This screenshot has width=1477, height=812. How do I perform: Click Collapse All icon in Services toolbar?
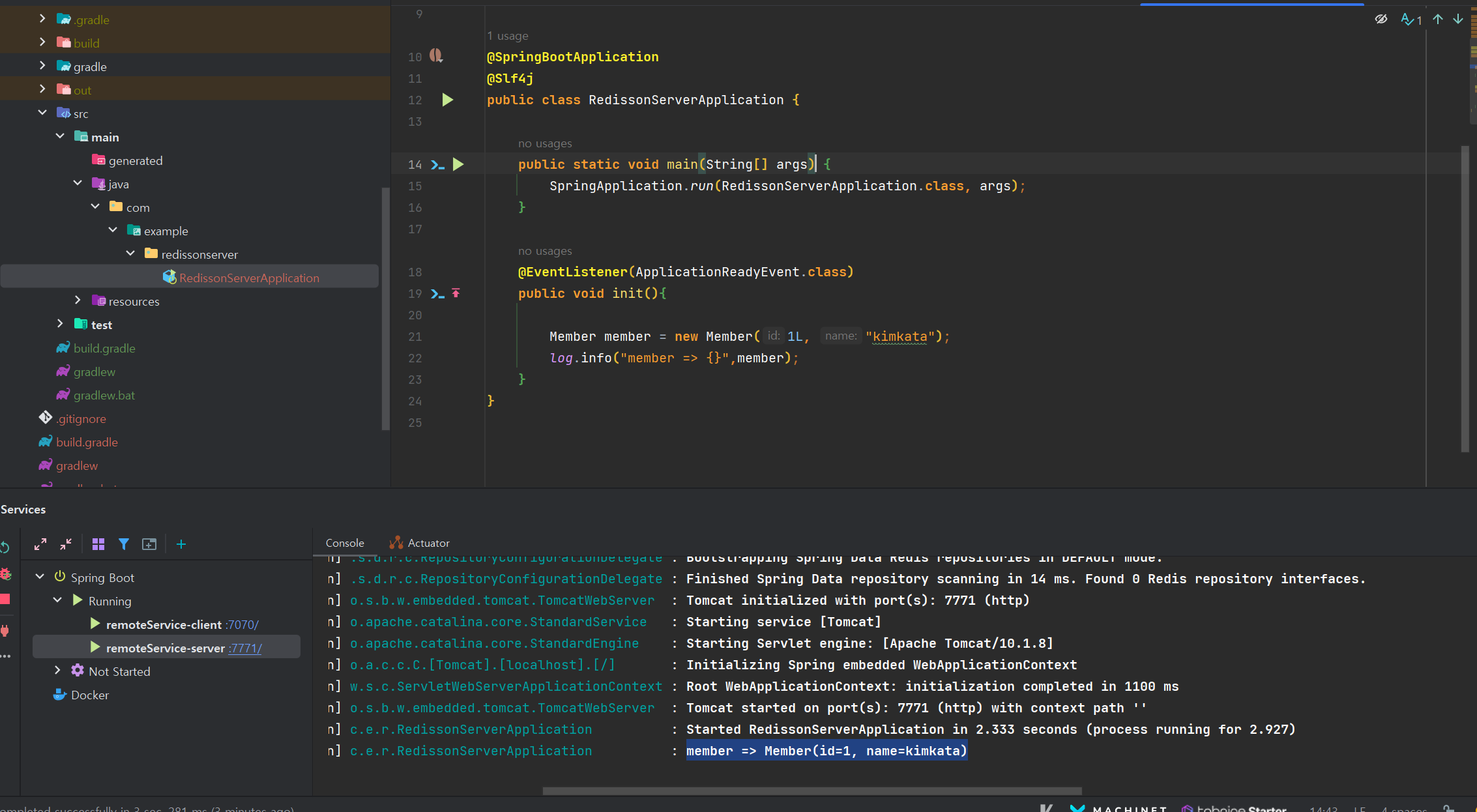(66, 544)
